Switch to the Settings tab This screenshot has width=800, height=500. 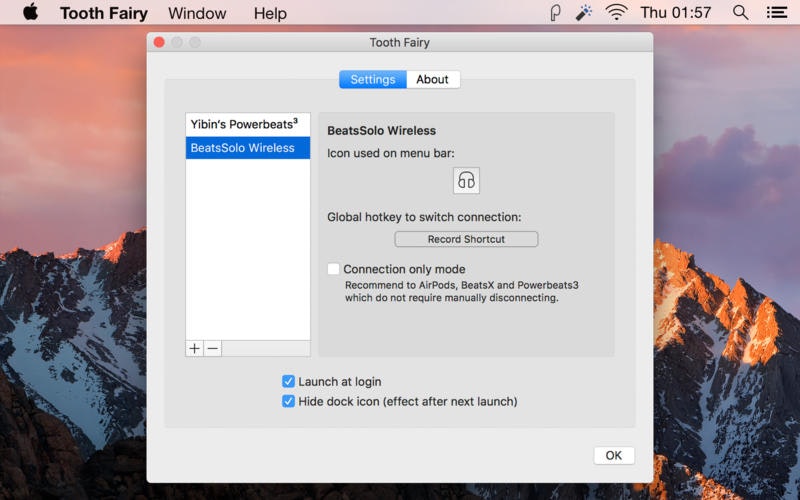click(372, 80)
